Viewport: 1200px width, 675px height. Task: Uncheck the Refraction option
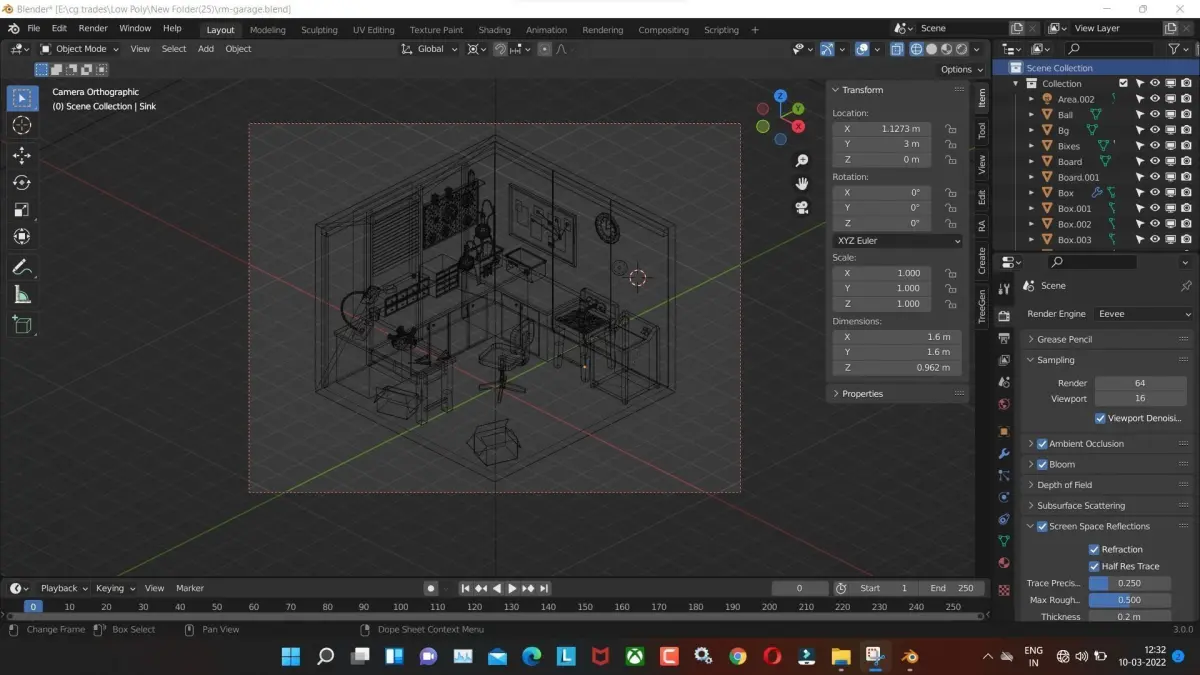[x=1094, y=549]
